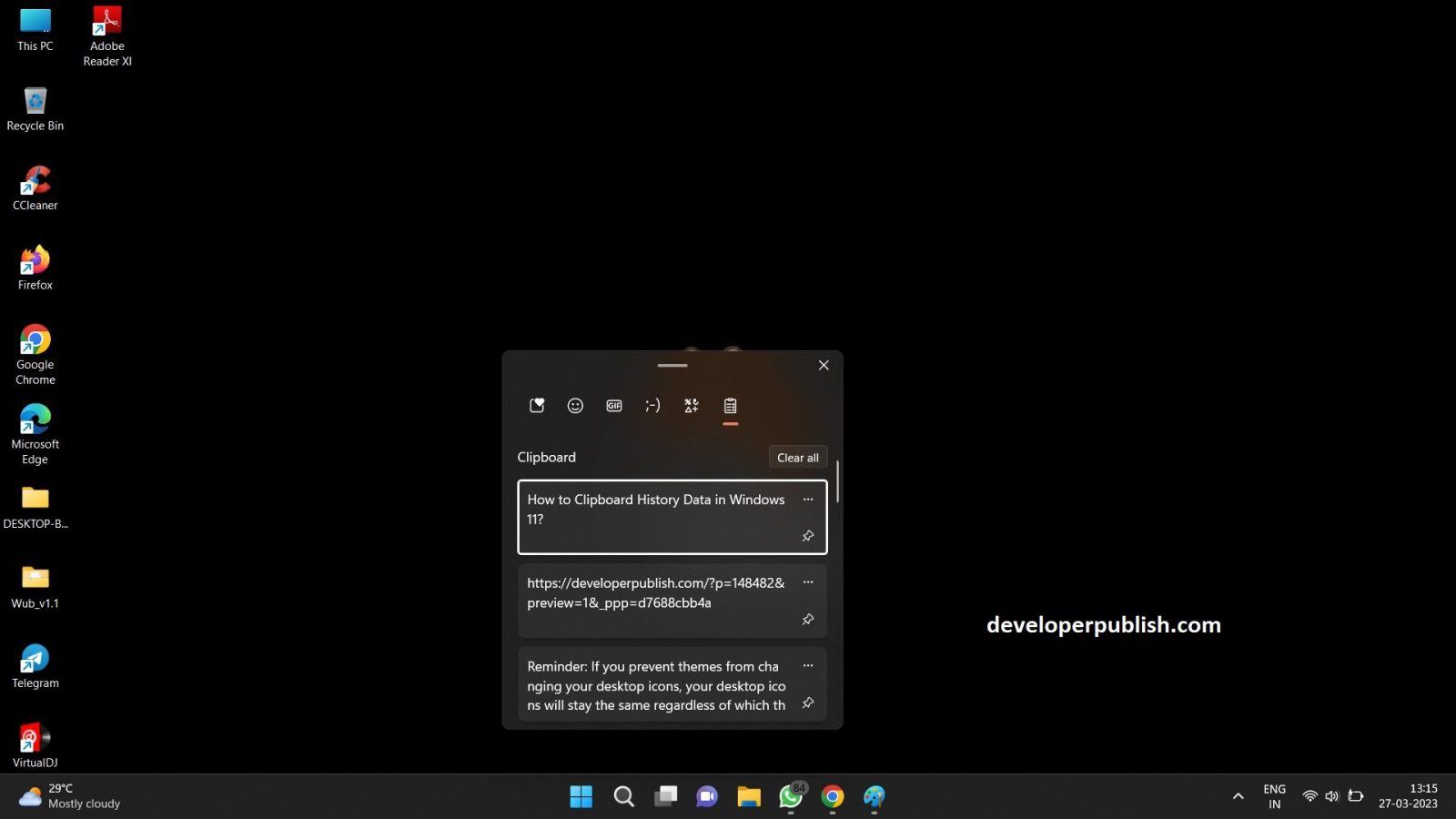The image size is (1456, 819).
Task: Switch to the Clipboard tab
Action: [x=729, y=405]
